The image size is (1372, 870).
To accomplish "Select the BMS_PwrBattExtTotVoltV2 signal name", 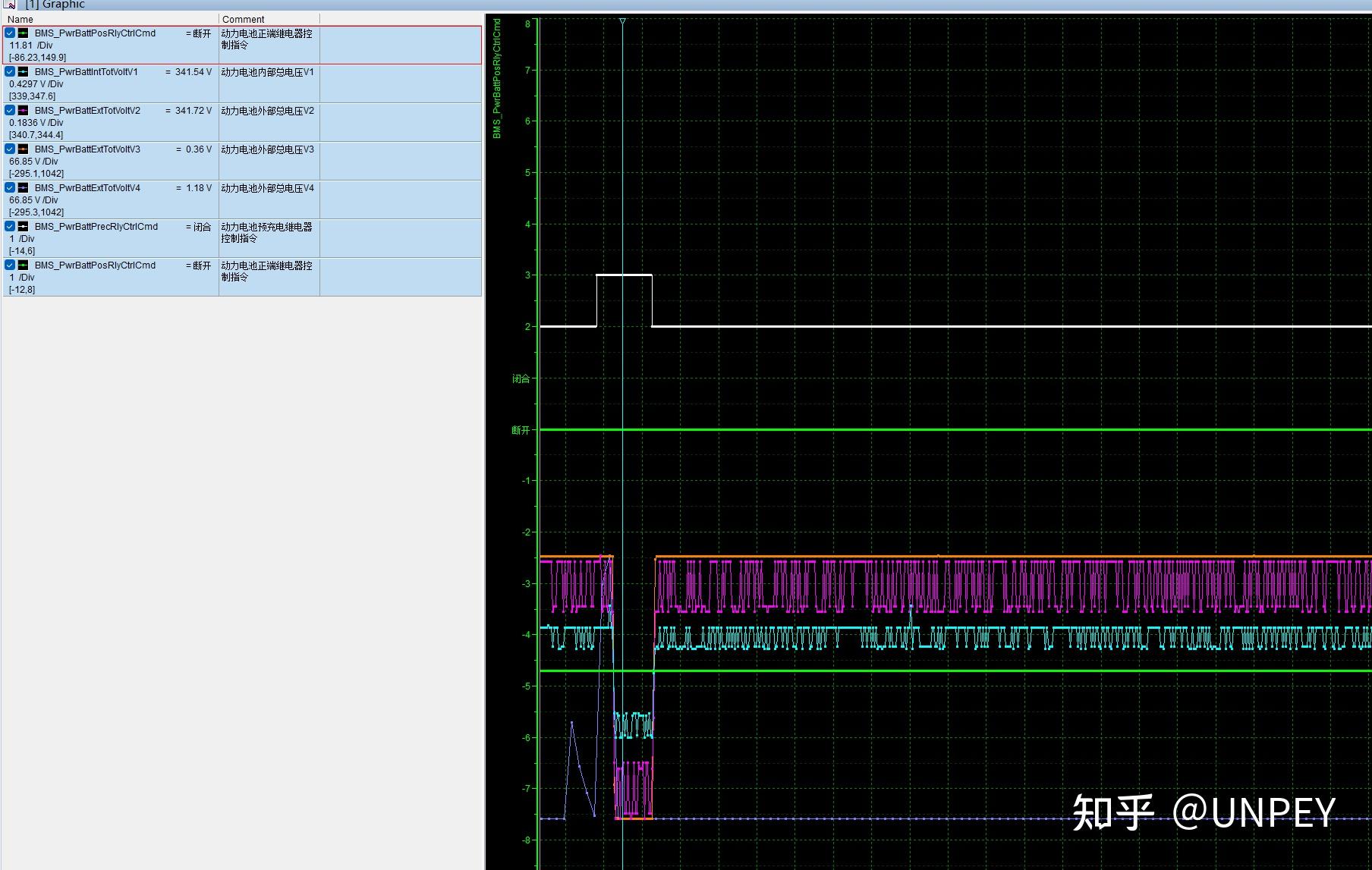I will 87,111.
